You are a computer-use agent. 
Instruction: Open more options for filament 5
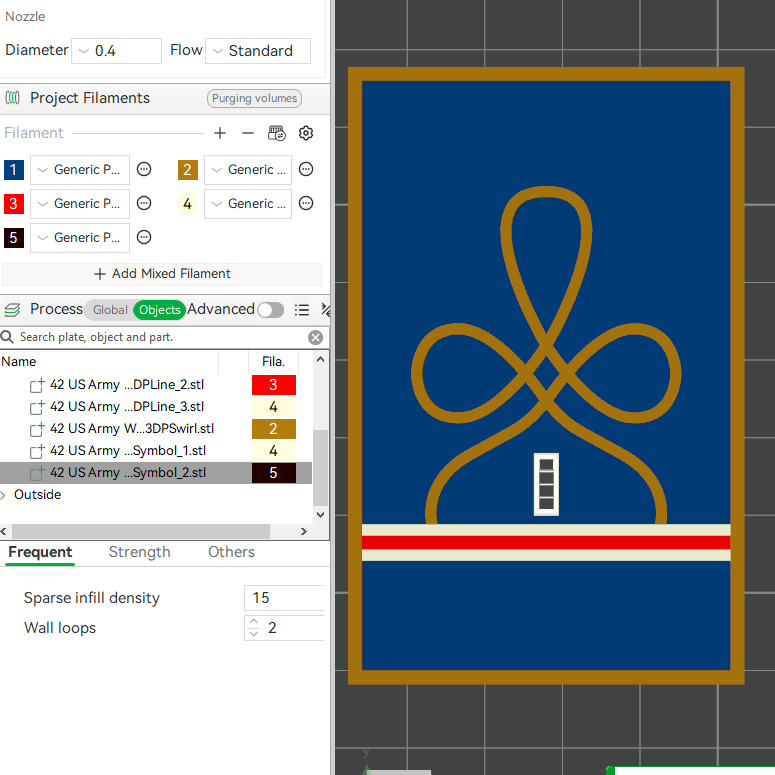tap(144, 237)
